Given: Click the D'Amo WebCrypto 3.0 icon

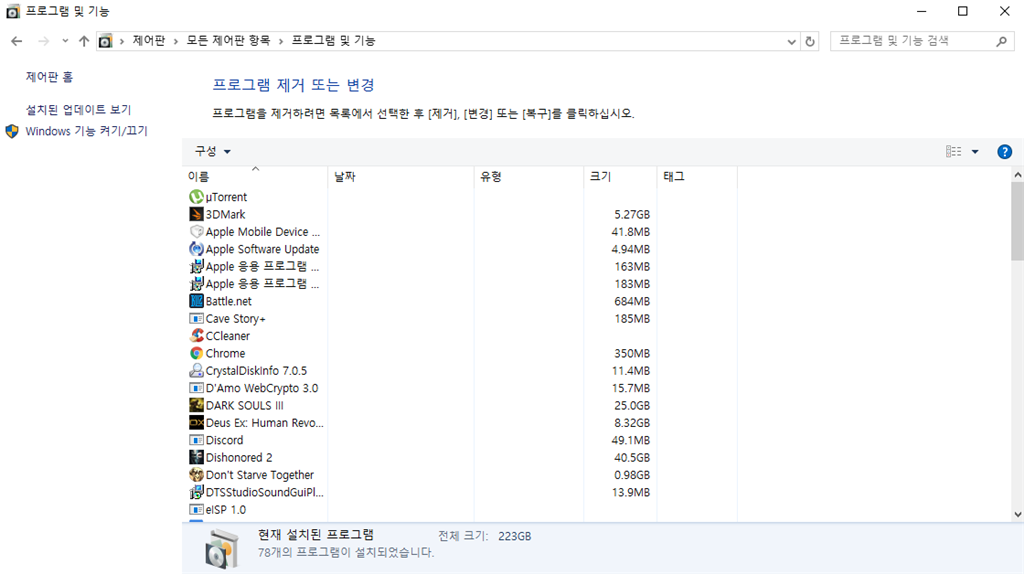Looking at the screenshot, I should [x=196, y=388].
